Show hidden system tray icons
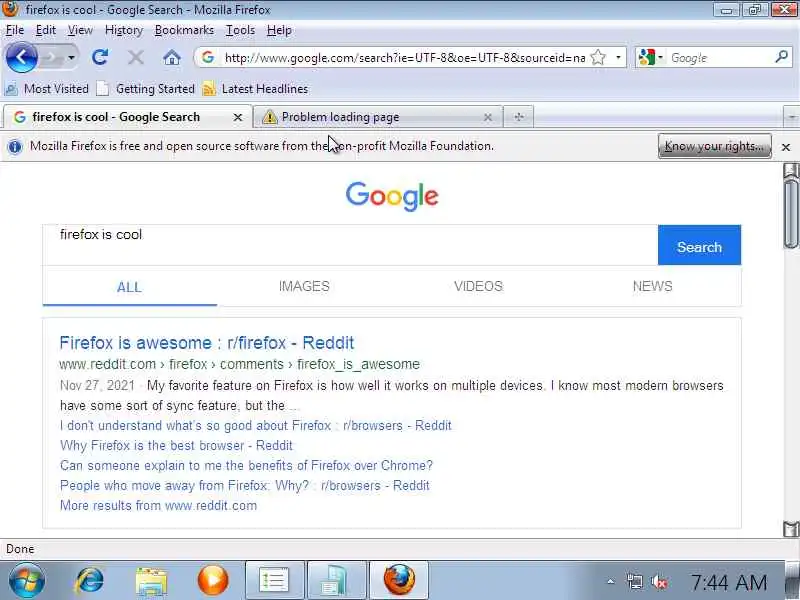Viewport: 800px width, 600px height. coord(610,582)
